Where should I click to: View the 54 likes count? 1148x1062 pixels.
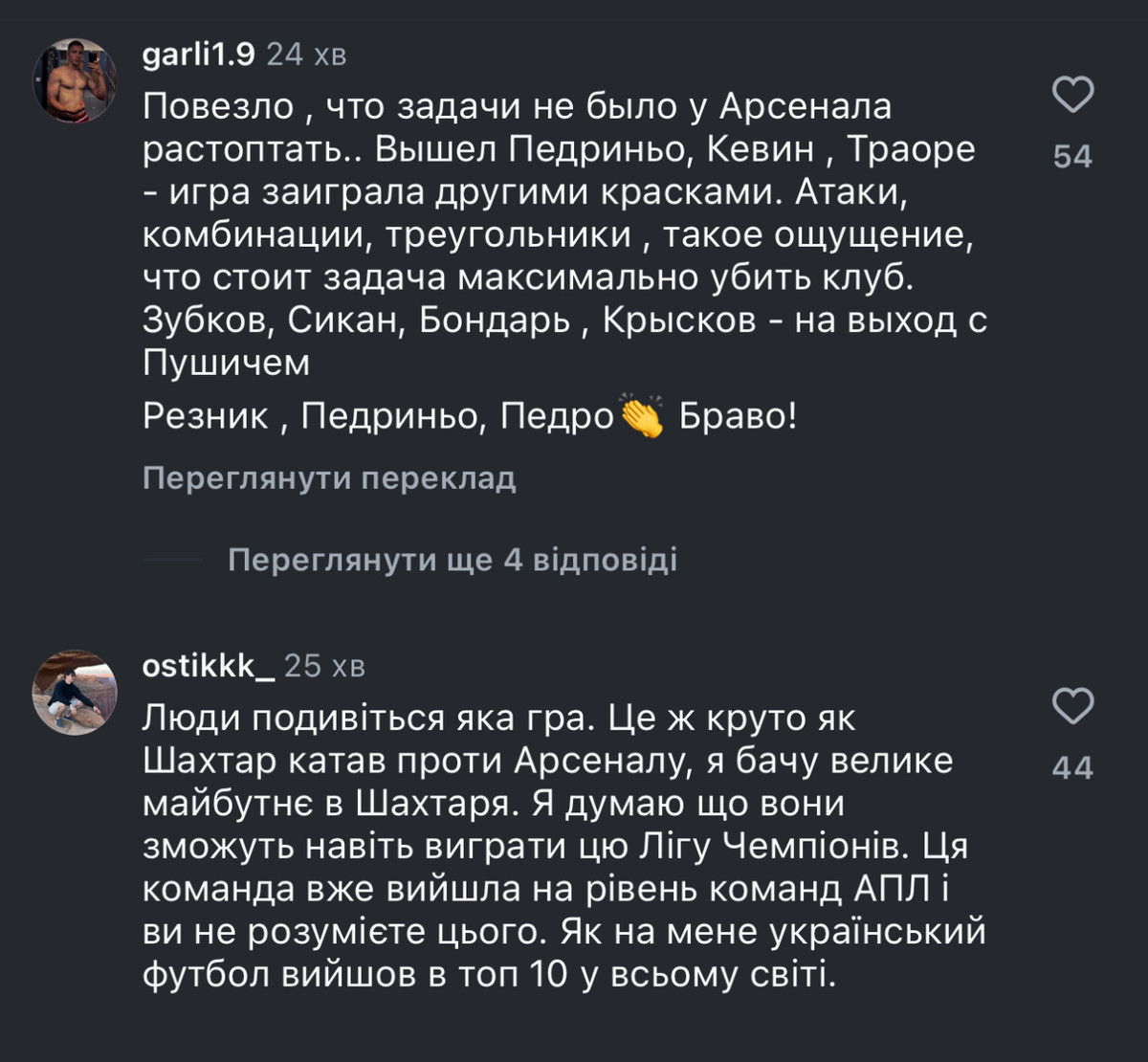click(x=1072, y=156)
